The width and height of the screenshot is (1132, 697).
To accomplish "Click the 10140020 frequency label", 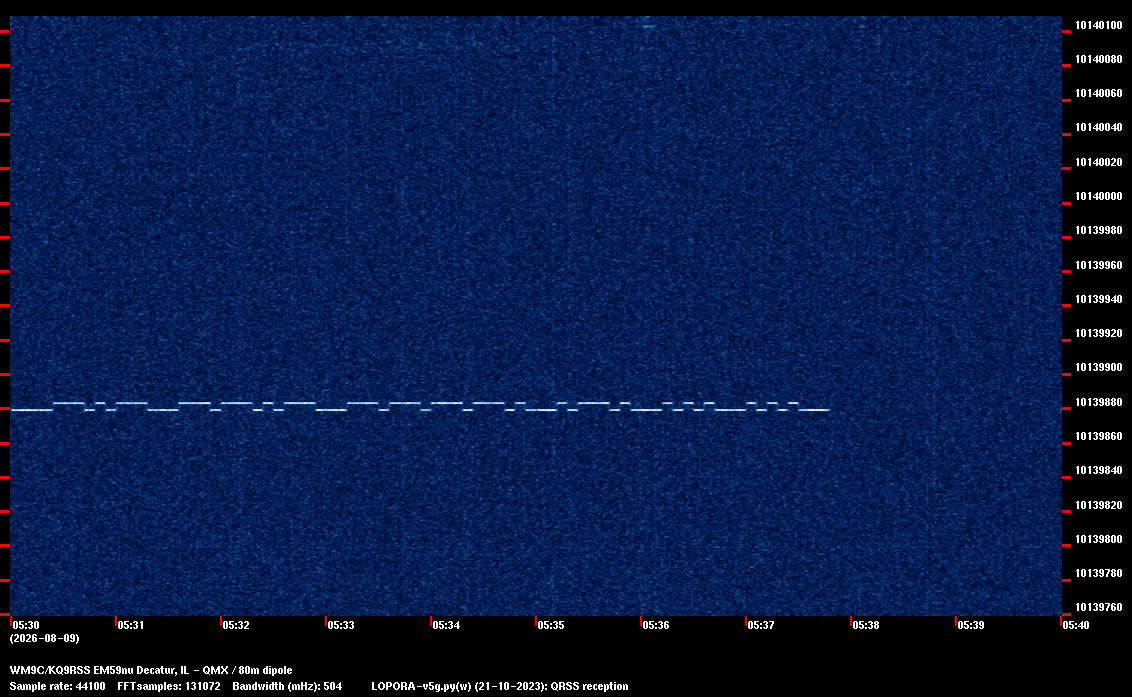I will (x=1098, y=162).
